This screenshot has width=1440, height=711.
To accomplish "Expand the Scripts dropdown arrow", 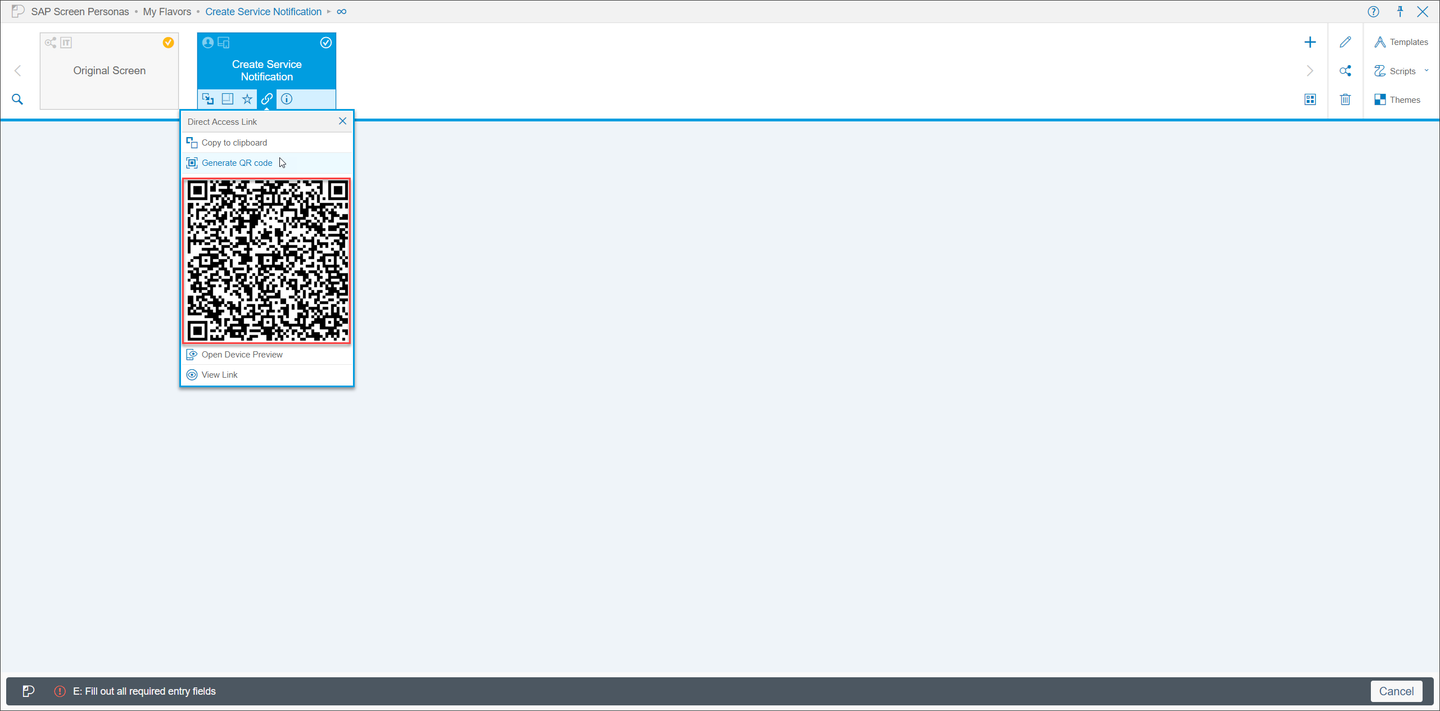I will 1427,71.
